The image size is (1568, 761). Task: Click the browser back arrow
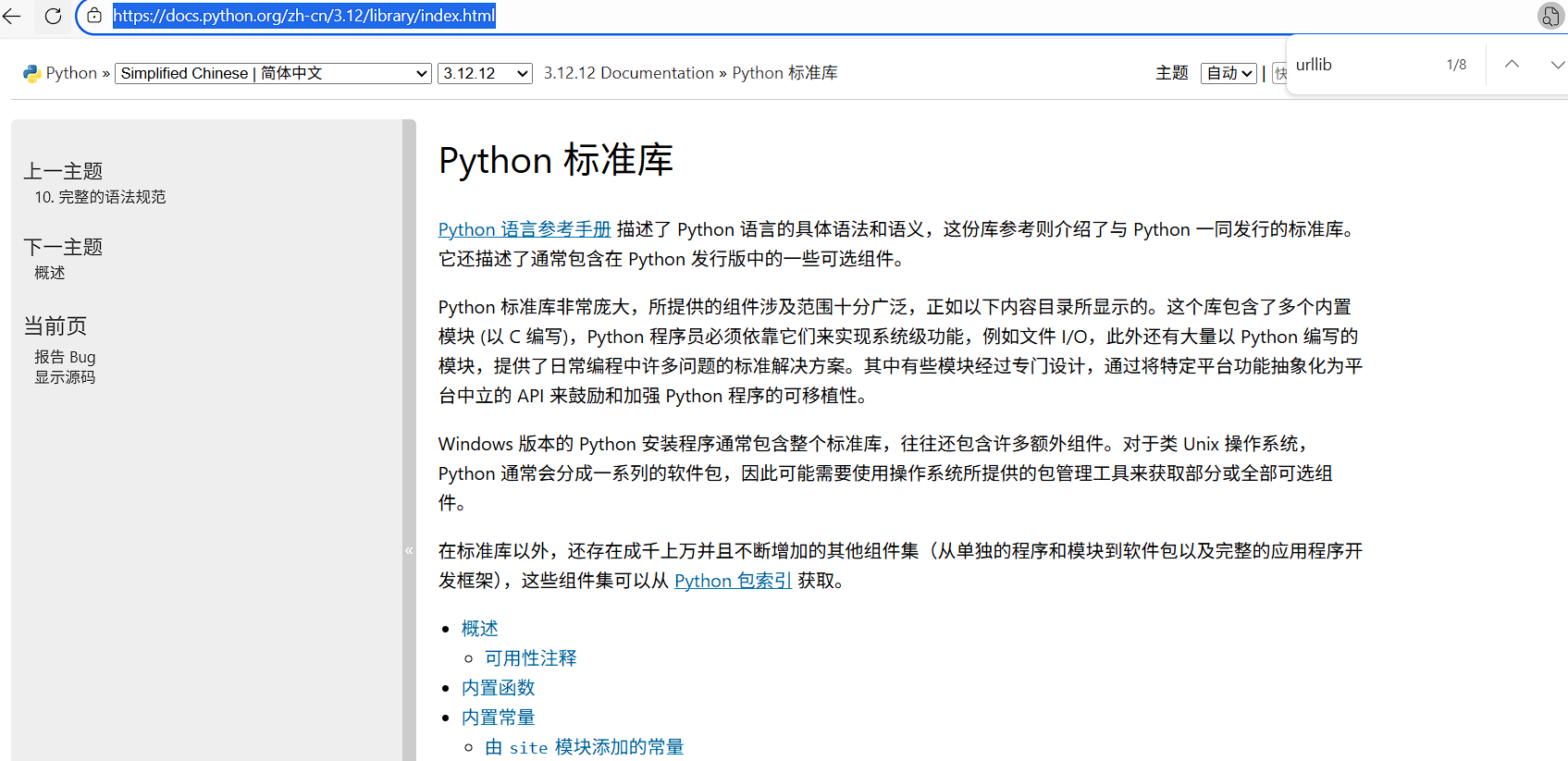pos(12,16)
